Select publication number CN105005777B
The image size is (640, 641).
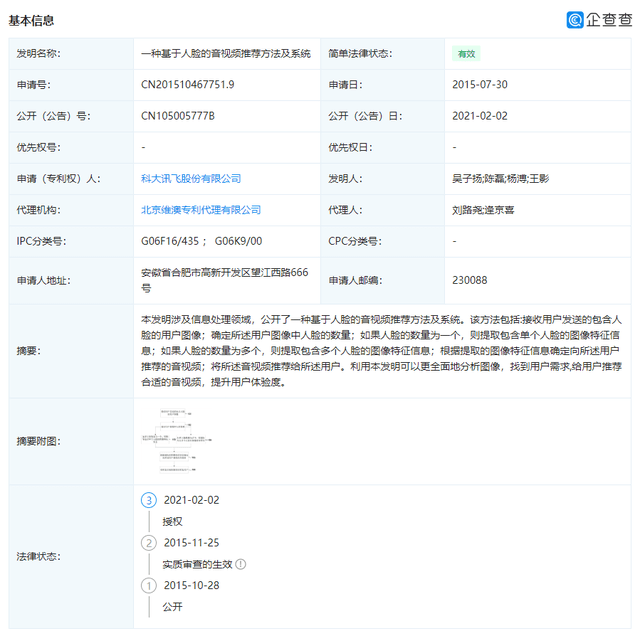coord(178,116)
